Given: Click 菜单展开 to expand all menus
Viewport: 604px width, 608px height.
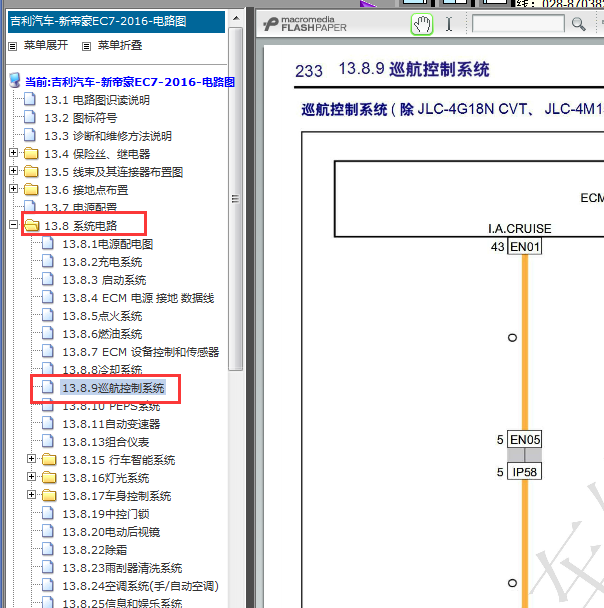Looking at the screenshot, I should [x=46, y=45].
